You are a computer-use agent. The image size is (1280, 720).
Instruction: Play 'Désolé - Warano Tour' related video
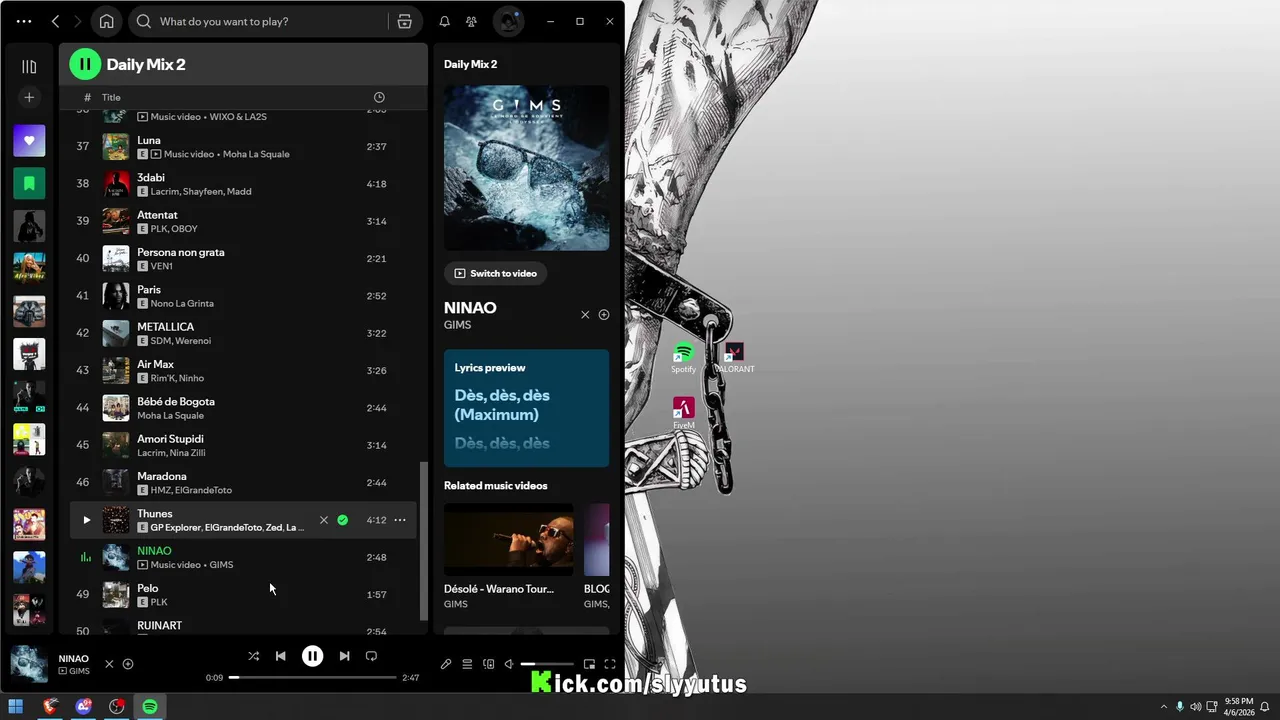(x=509, y=539)
